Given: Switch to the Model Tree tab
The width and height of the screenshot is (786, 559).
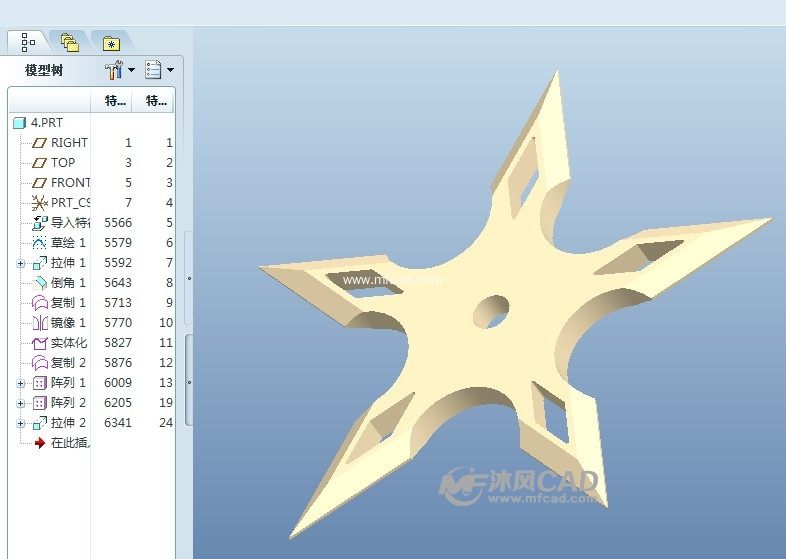Looking at the screenshot, I should (27, 42).
